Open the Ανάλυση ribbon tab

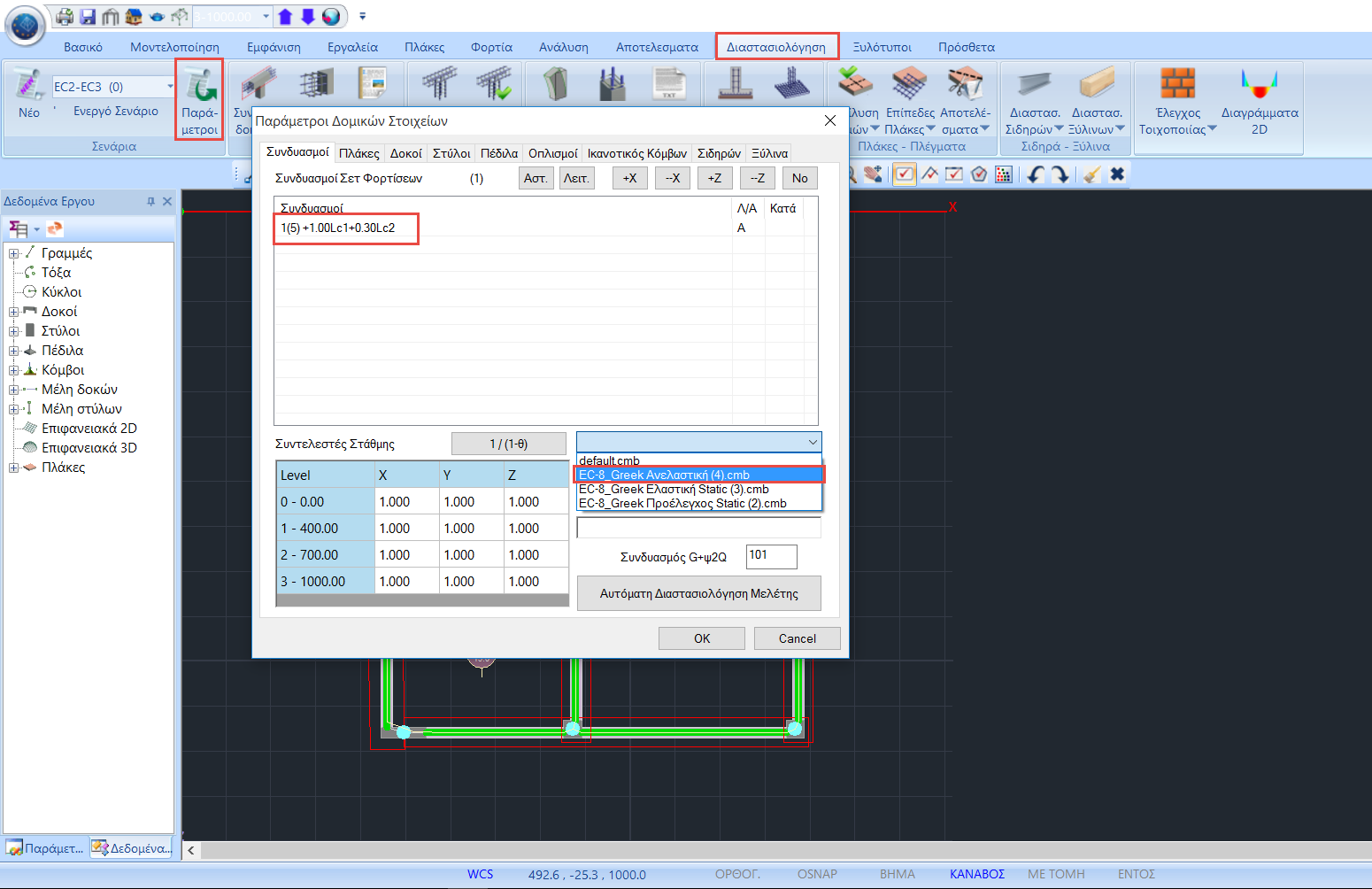[564, 47]
